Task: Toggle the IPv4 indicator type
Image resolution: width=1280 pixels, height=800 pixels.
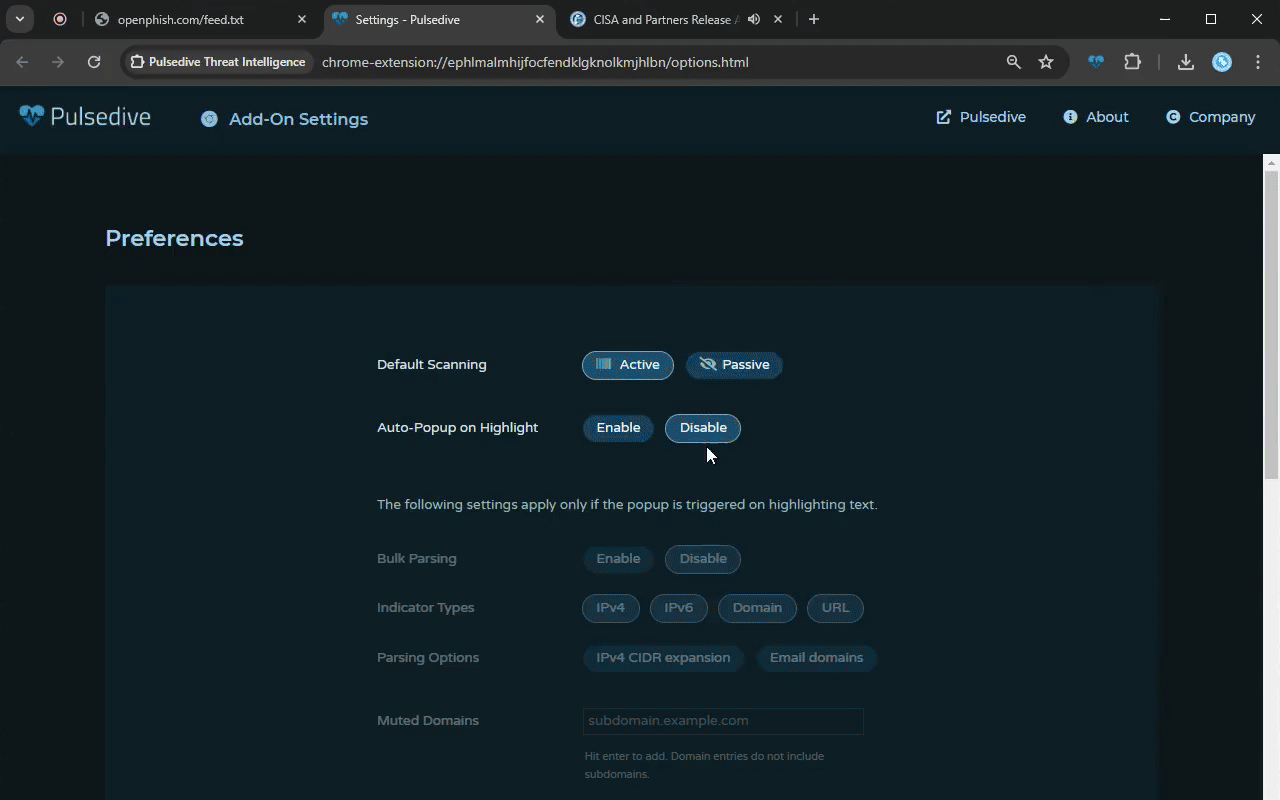Action: [x=611, y=608]
